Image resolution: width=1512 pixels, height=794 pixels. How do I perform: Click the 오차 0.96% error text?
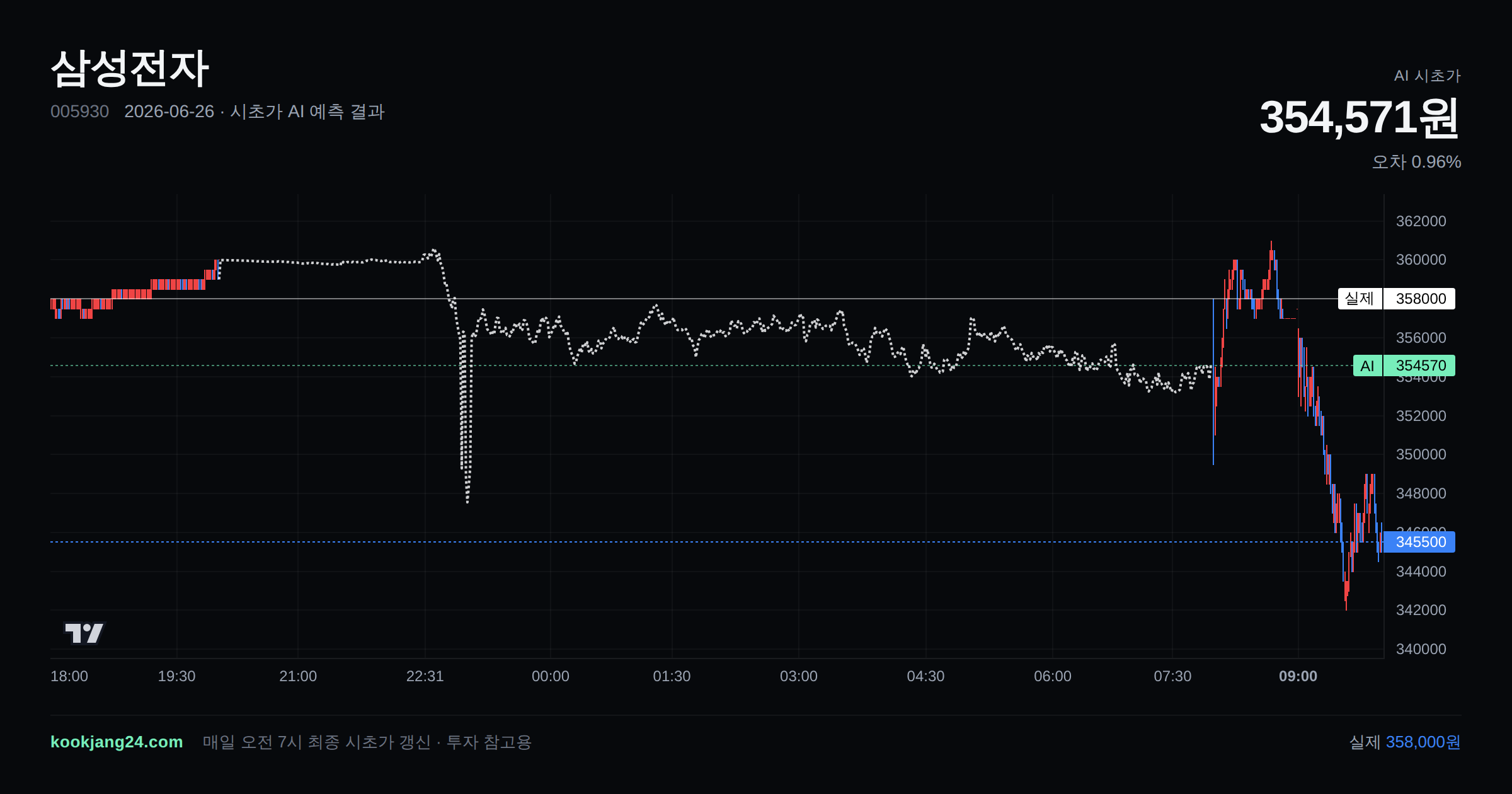pyautogui.click(x=1416, y=162)
